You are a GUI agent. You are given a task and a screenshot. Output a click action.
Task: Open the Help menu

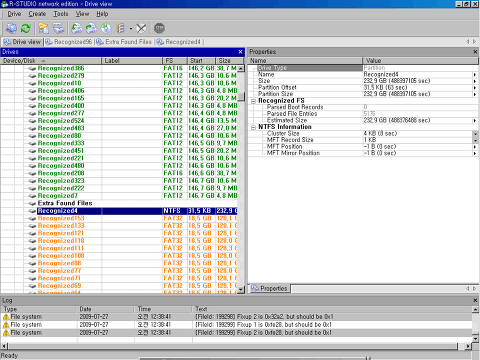(102, 14)
